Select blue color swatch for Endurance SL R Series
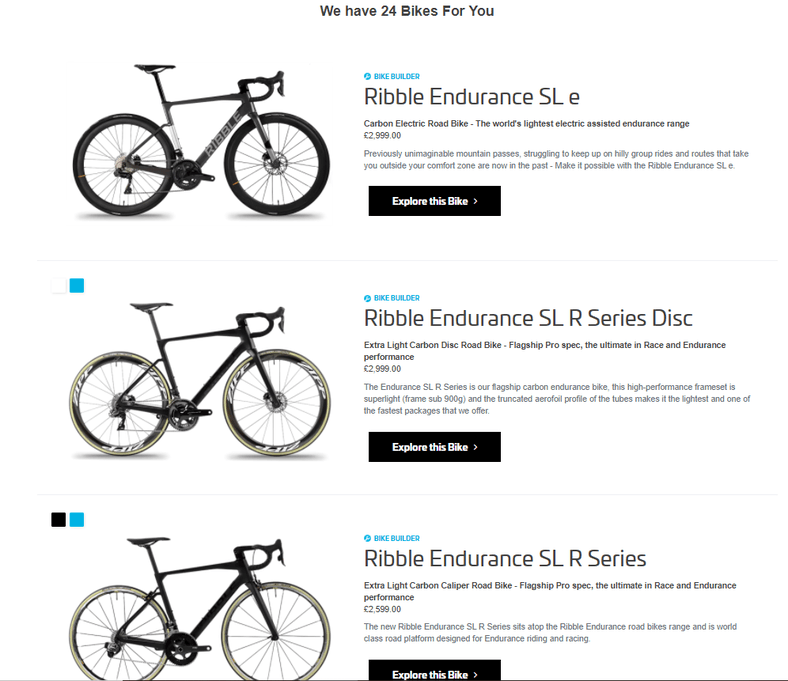Image resolution: width=788 pixels, height=681 pixels. tap(77, 520)
